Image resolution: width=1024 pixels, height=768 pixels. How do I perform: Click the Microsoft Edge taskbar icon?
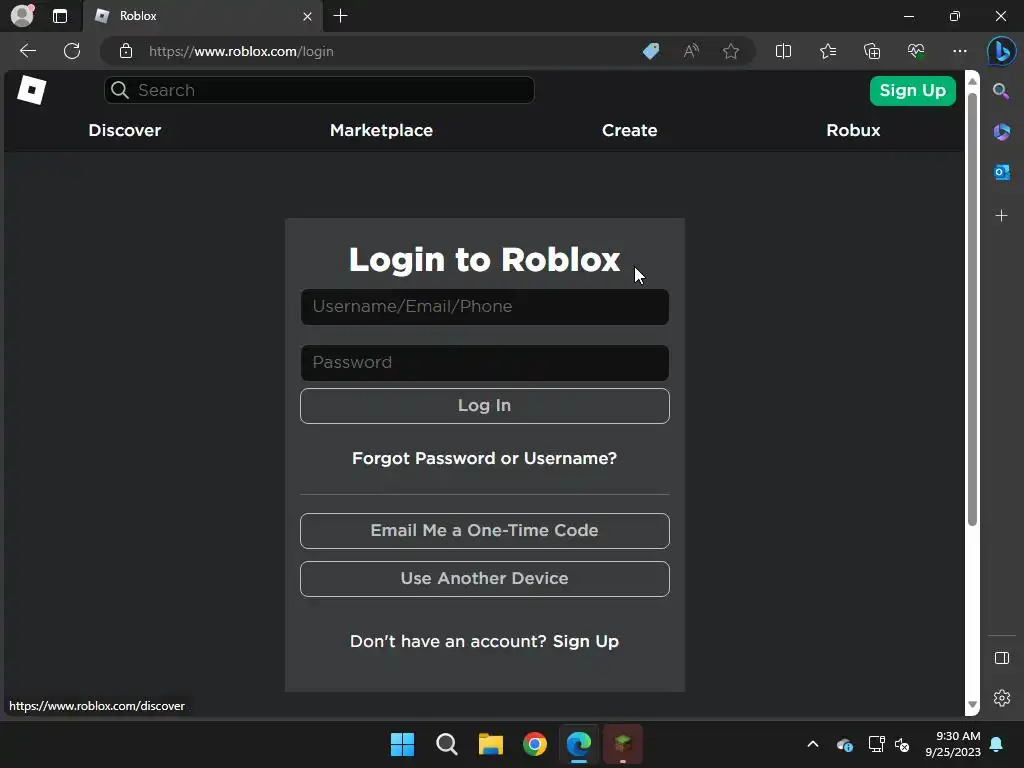coord(579,744)
